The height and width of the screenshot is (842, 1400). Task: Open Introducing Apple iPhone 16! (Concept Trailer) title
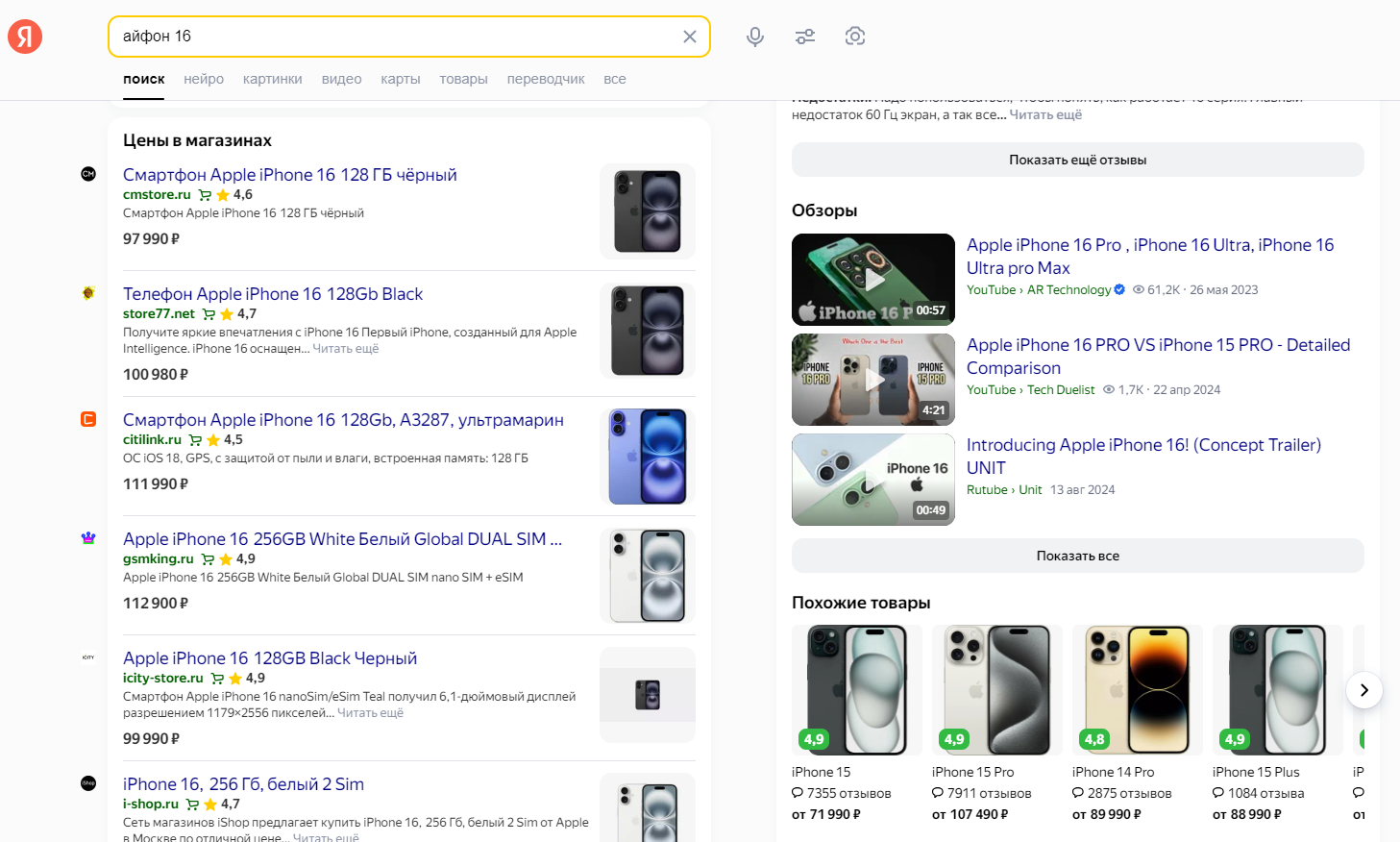pyautogui.click(x=1143, y=456)
